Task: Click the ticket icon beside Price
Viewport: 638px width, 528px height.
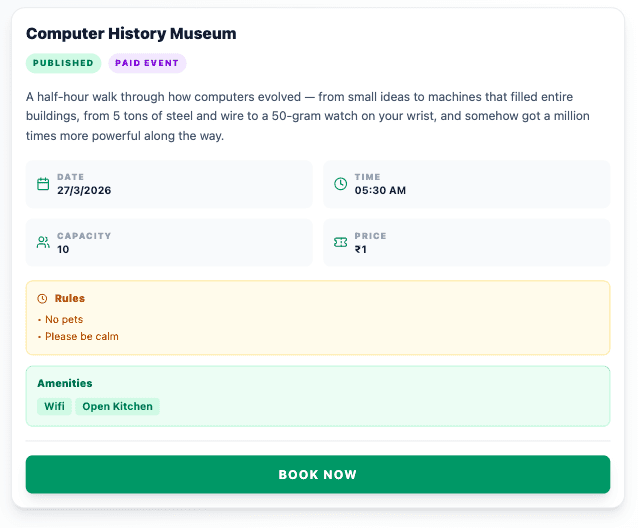Action: 340,242
